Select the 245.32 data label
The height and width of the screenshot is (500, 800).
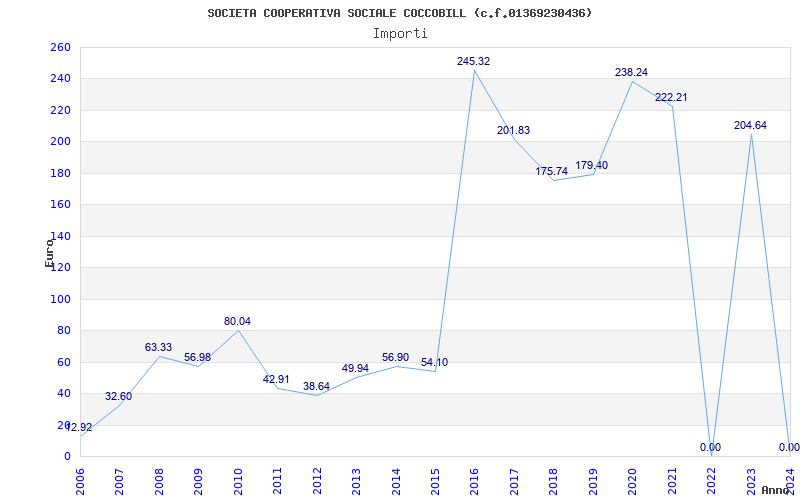point(473,61)
